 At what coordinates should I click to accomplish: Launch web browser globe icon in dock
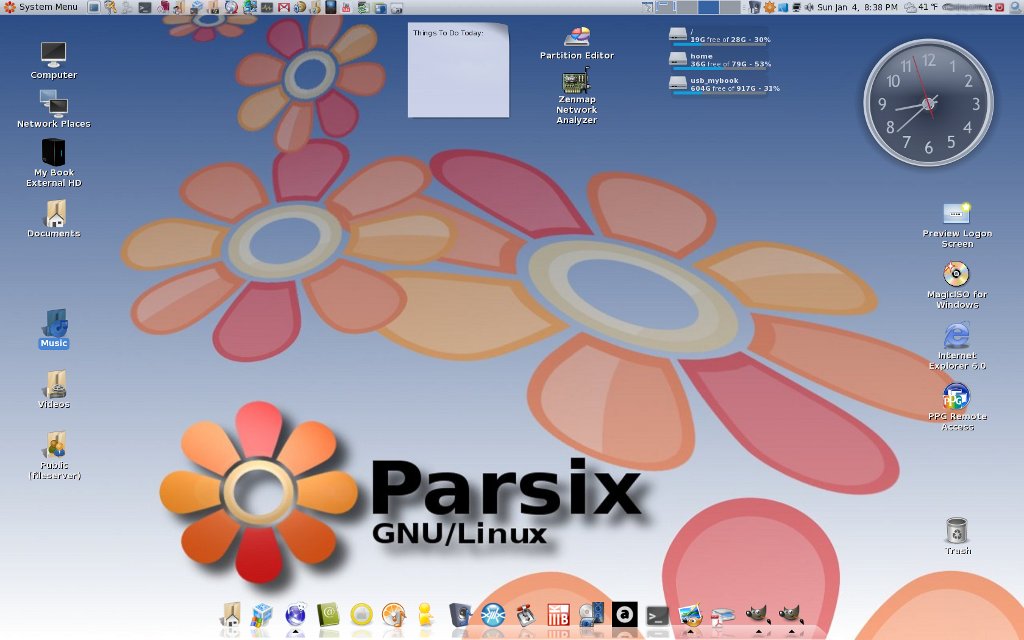(295, 615)
